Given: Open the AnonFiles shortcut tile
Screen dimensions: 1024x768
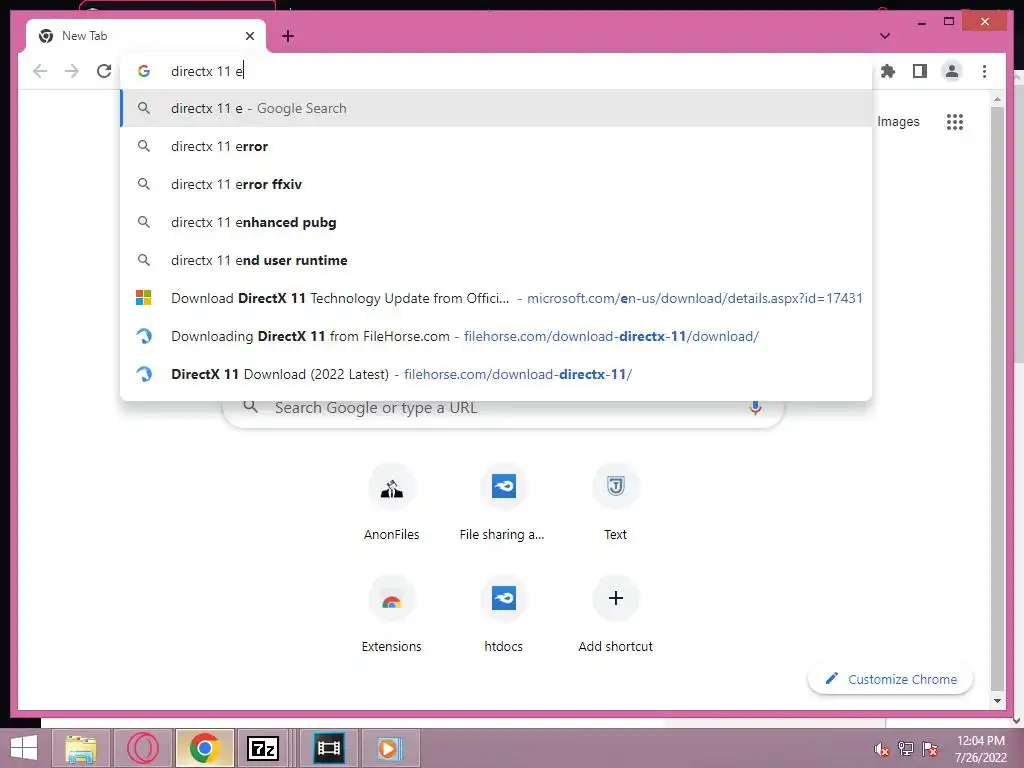Looking at the screenshot, I should coord(391,503).
